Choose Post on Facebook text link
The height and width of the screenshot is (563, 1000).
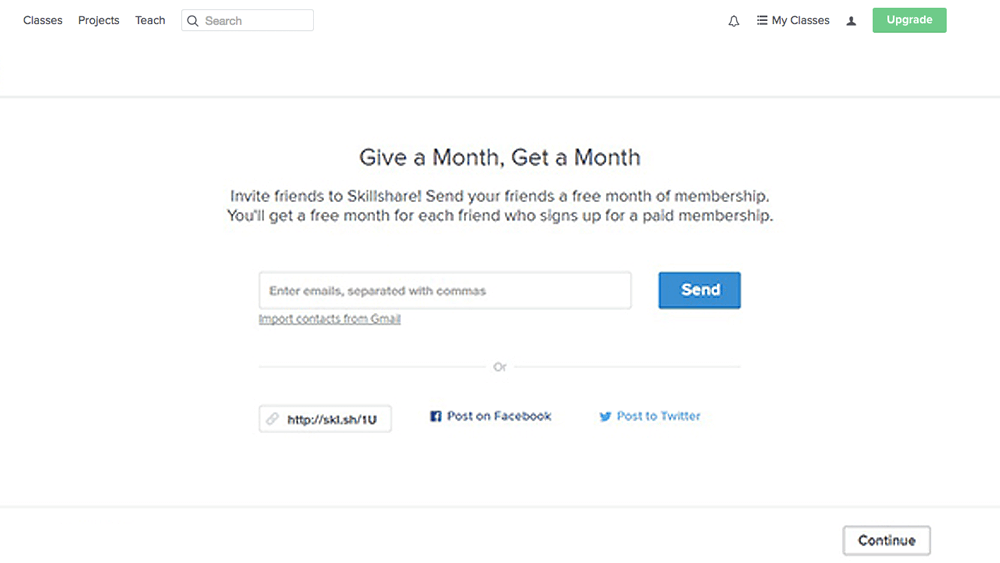[499, 416]
